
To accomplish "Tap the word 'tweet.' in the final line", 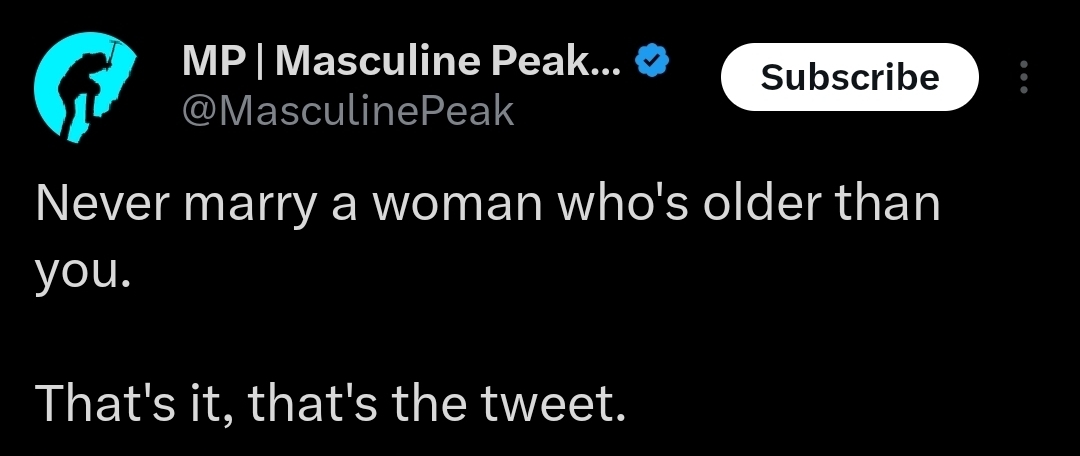I will 553,404.
